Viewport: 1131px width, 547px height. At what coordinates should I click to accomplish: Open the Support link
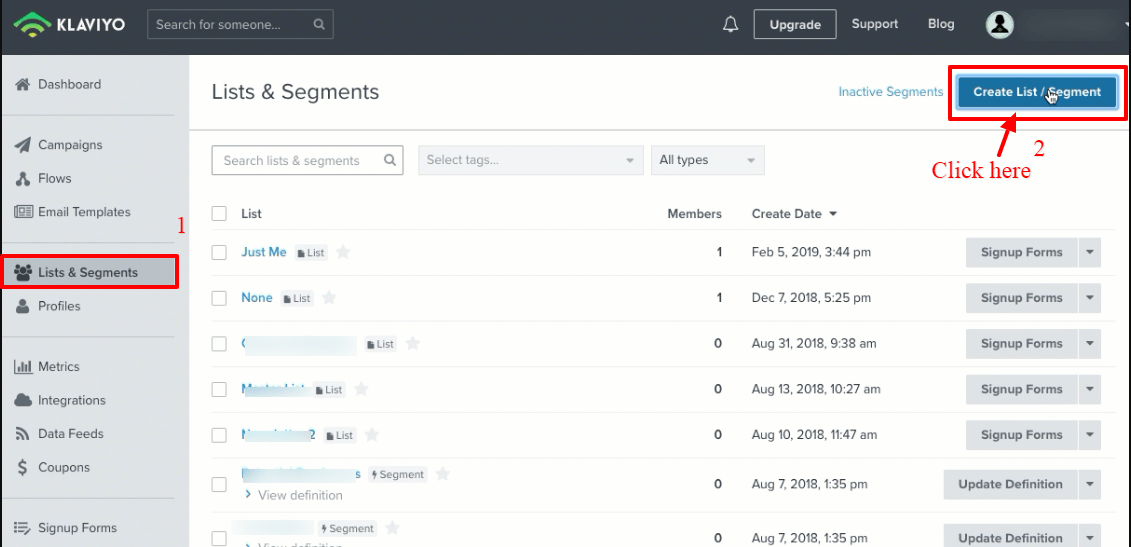pyautogui.click(x=875, y=24)
